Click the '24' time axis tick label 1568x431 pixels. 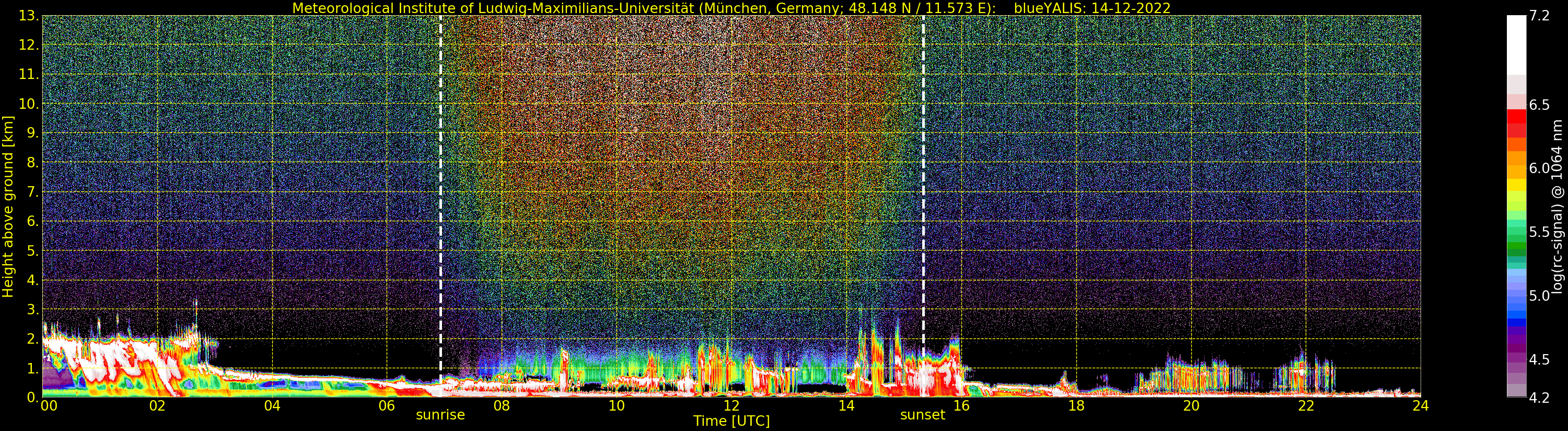tap(1420, 406)
